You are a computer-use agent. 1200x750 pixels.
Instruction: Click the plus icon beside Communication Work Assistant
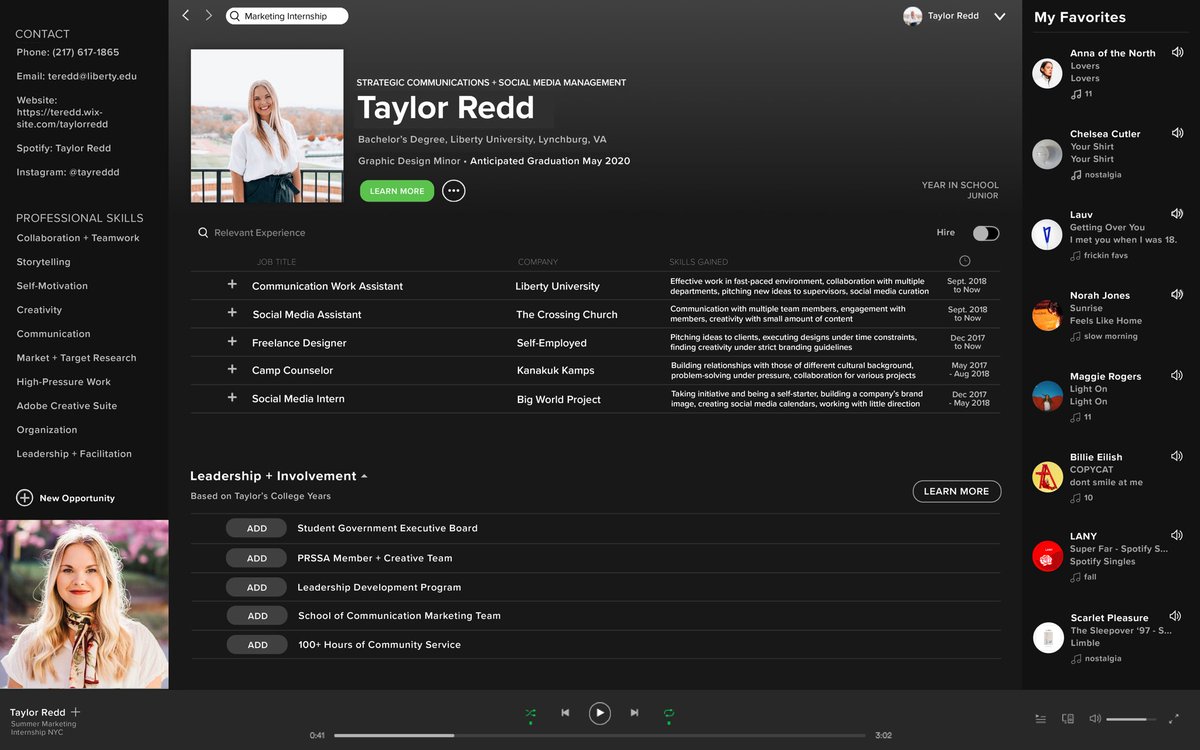232,285
